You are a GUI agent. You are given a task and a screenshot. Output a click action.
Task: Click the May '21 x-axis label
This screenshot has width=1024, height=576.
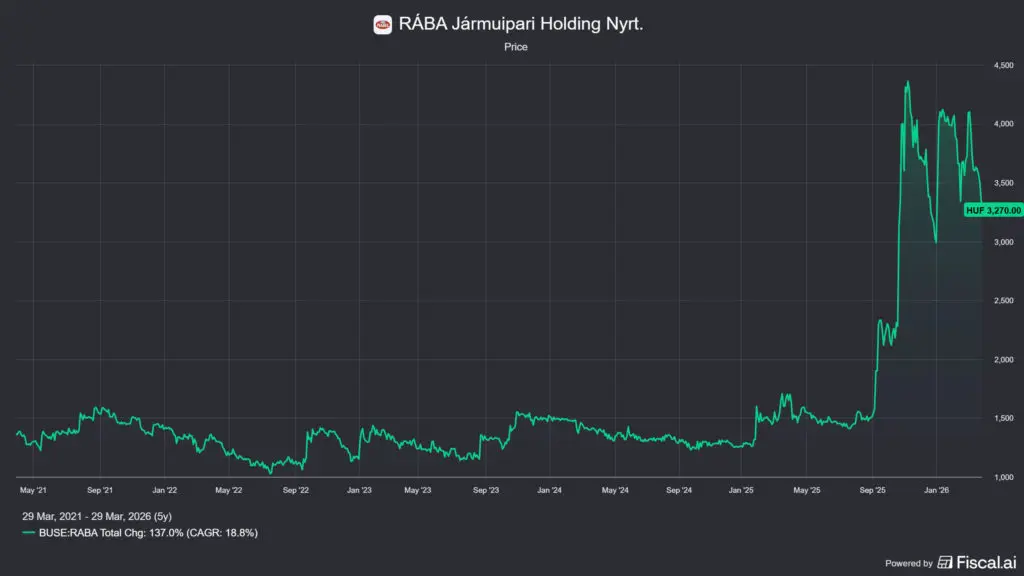33,490
